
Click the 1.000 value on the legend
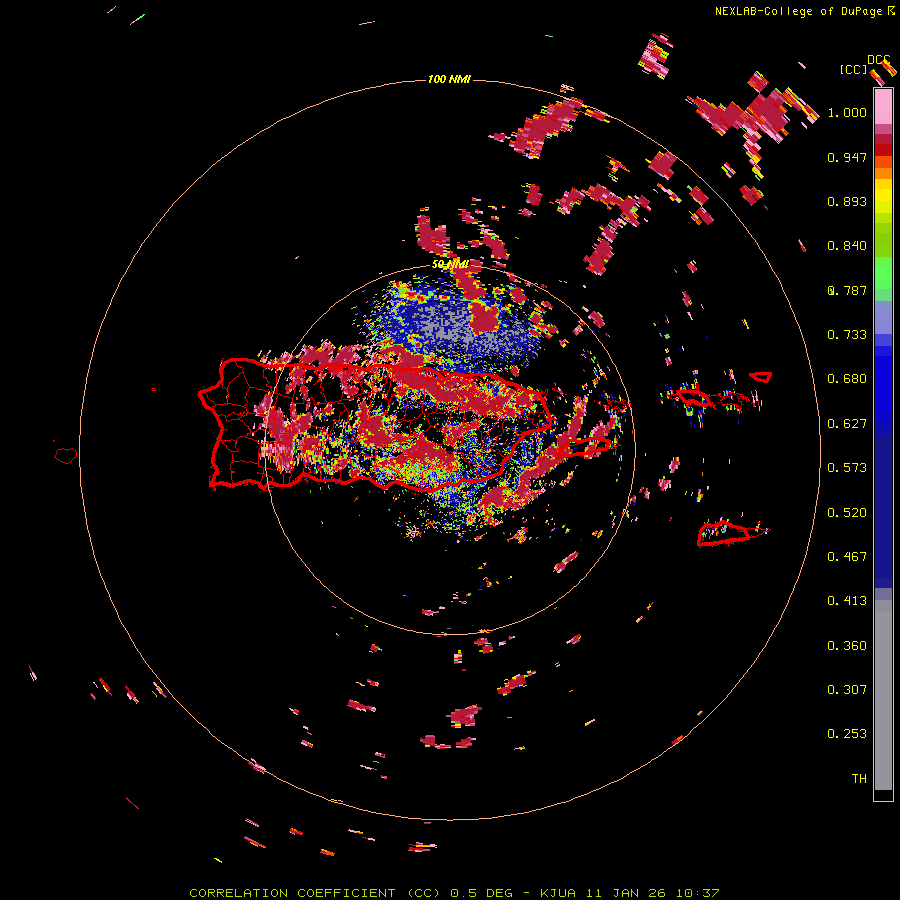click(847, 112)
